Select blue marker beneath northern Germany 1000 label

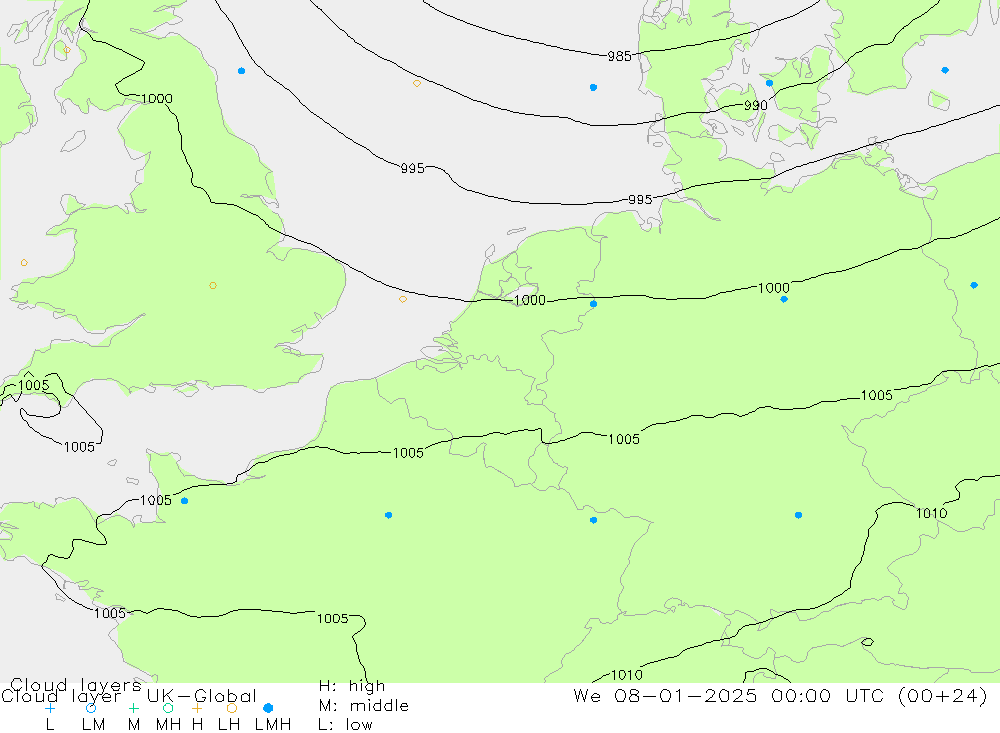click(x=784, y=299)
